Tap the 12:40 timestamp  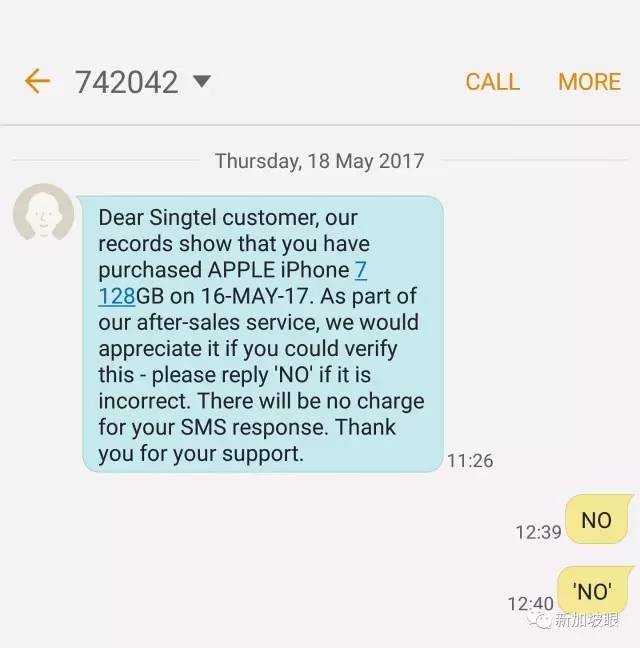(x=531, y=604)
